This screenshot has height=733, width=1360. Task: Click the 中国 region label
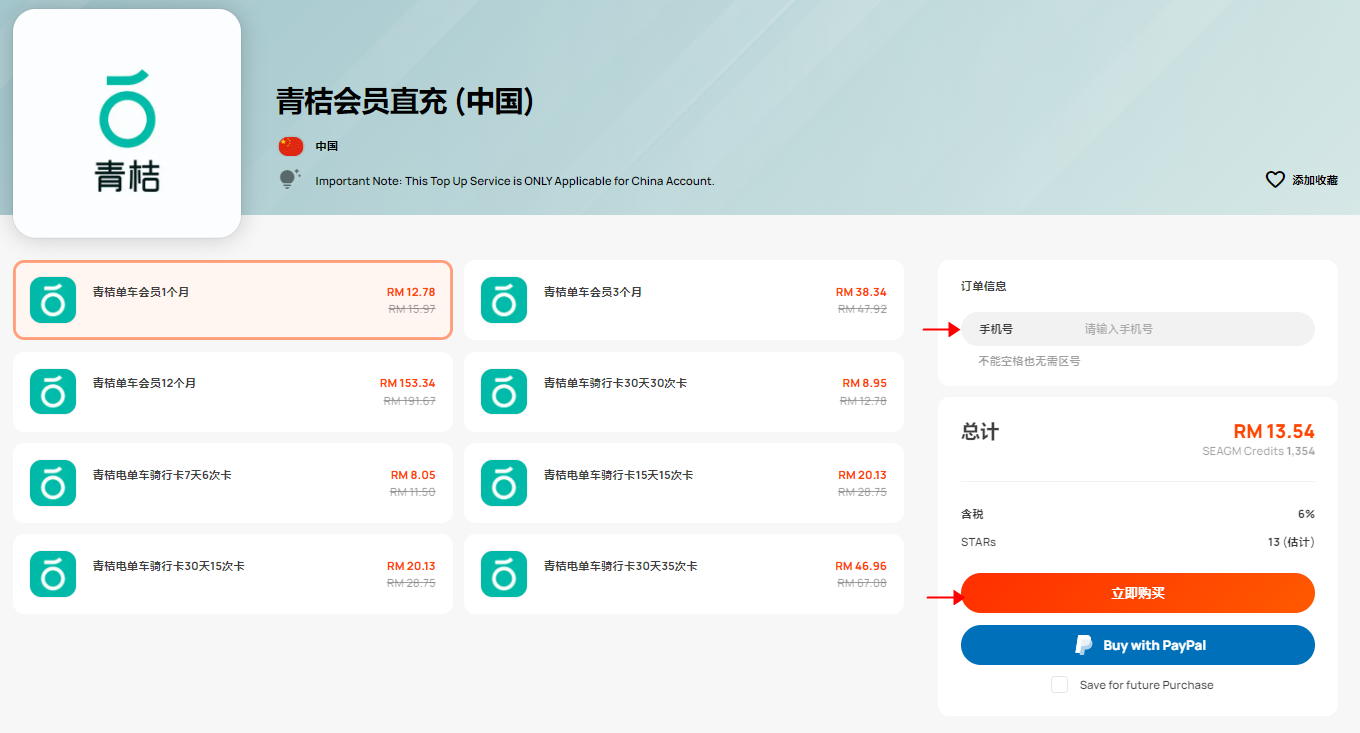click(327, 146)
